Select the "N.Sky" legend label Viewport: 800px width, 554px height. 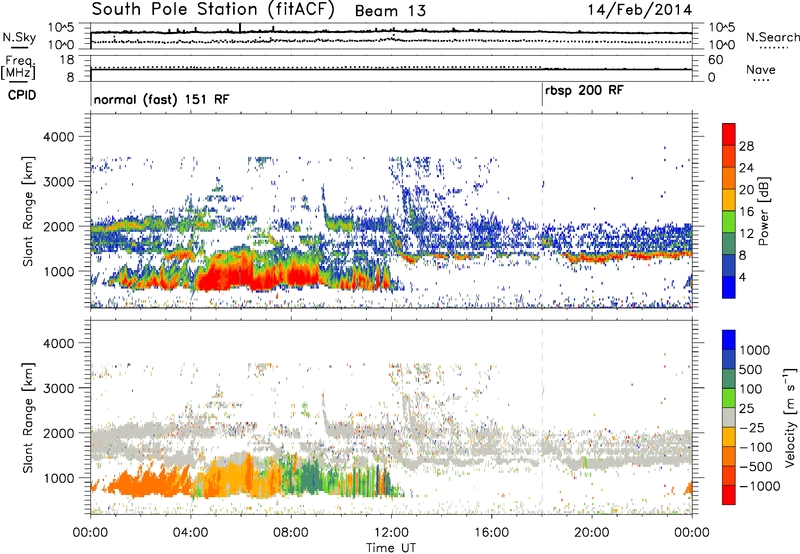pyautogui.click(x=19, y=37)
